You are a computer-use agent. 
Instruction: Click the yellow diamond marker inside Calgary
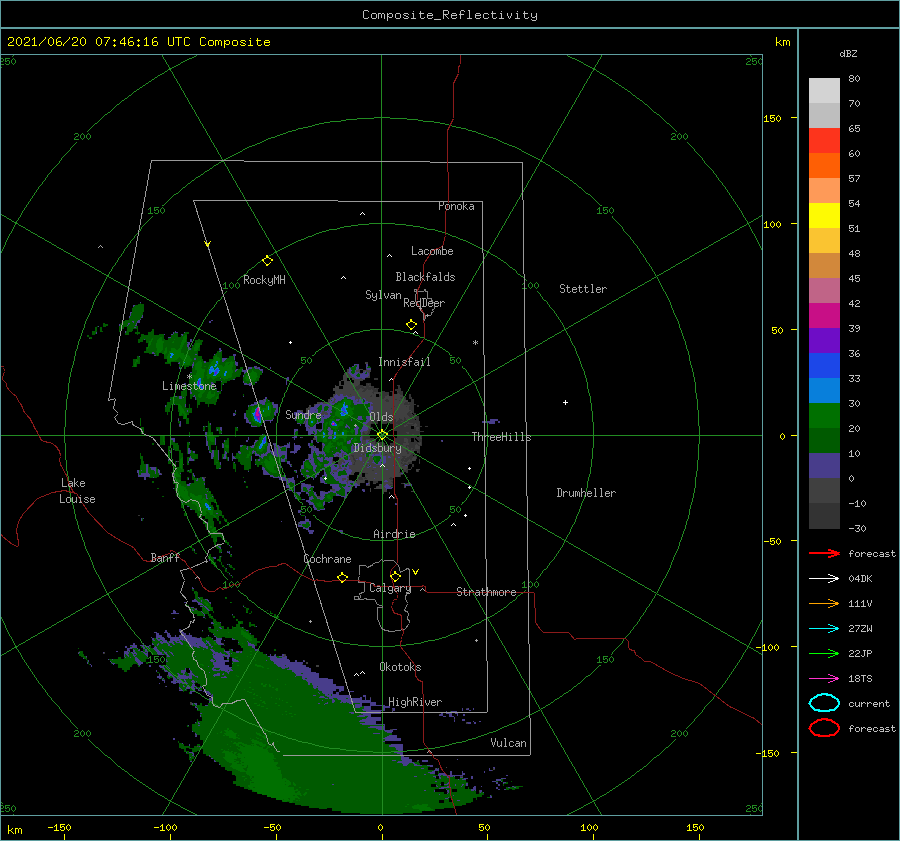tap(395, 576)
